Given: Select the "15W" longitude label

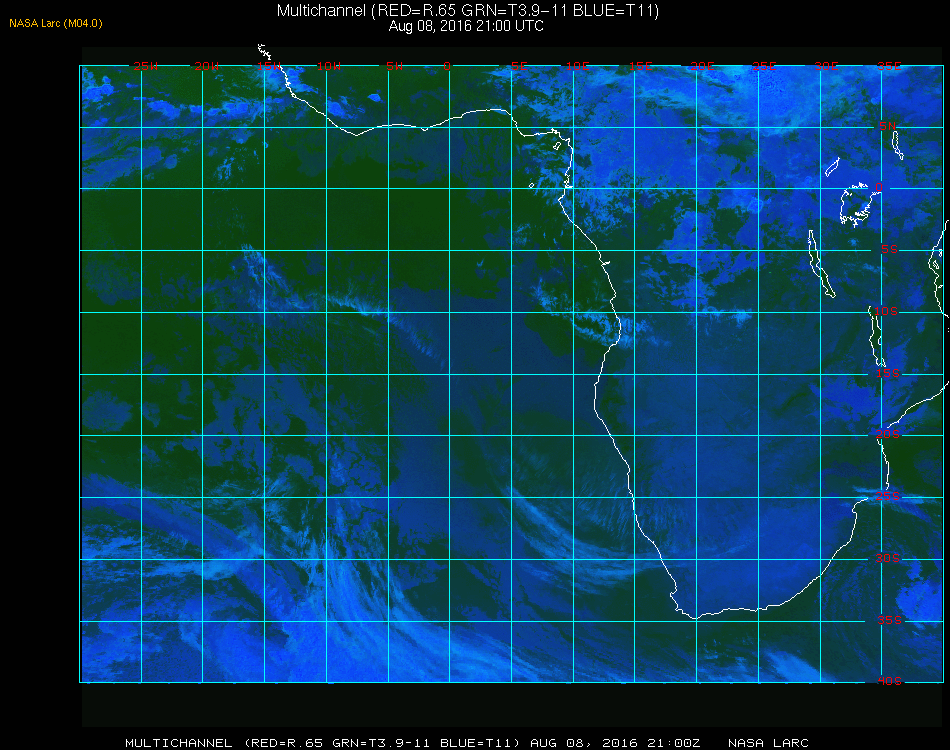Looking at the screenshot, I should pos(268,66).
